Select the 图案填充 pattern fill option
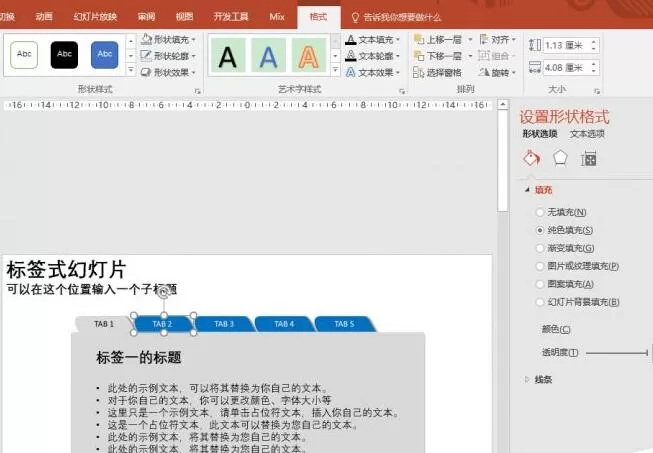The height and width of the screenshot is (453, 653). tap(565, 284)
